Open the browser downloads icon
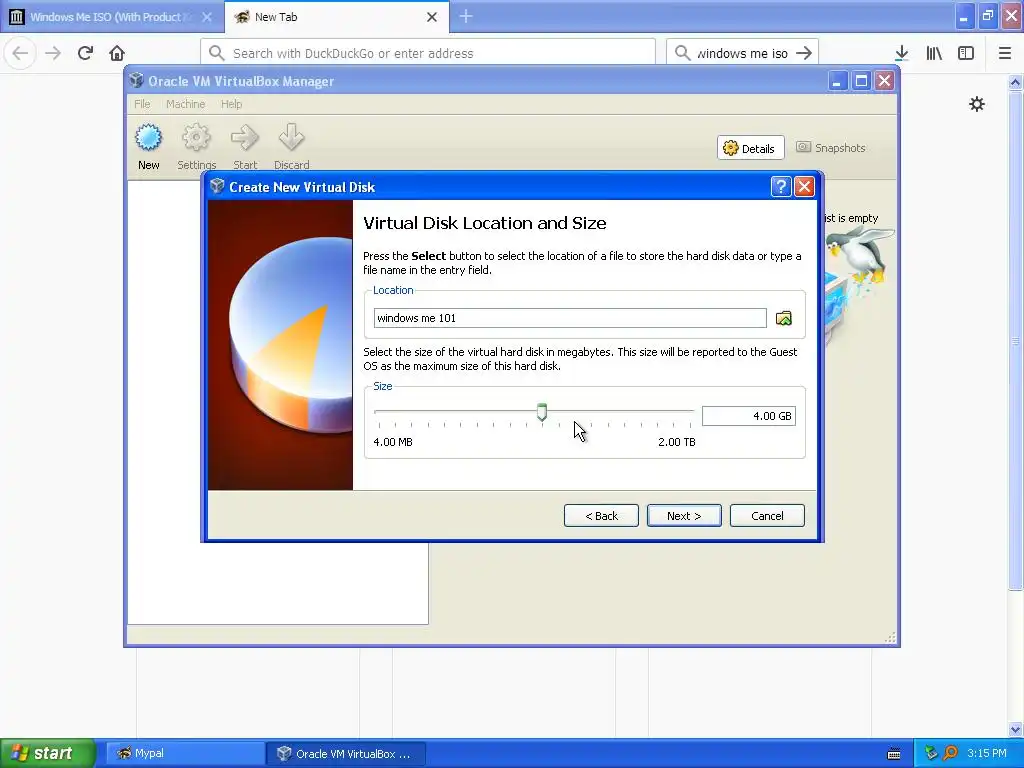Viewport: 1024px width, 768px height. 902,53
